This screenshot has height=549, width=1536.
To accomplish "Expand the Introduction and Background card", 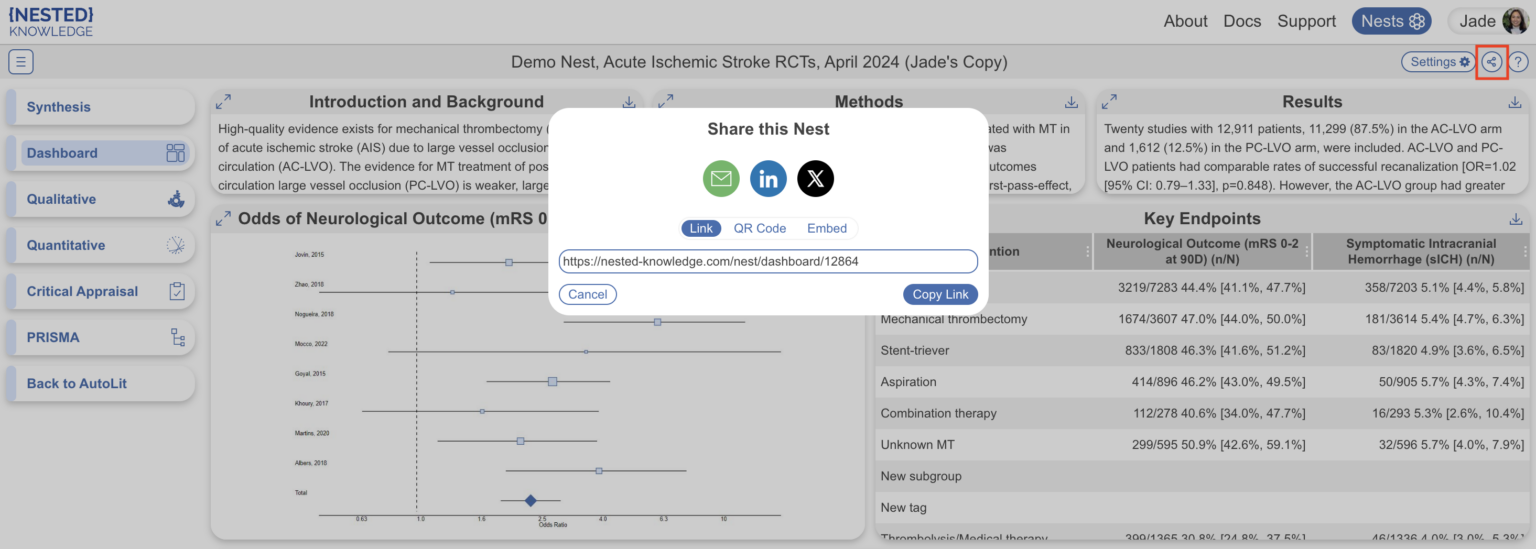I will [223, 102].
